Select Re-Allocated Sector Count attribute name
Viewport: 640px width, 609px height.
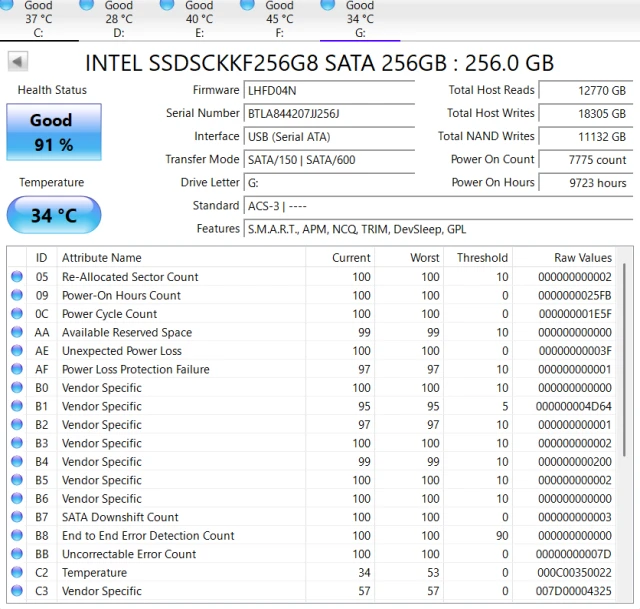(x=130, y=277)
